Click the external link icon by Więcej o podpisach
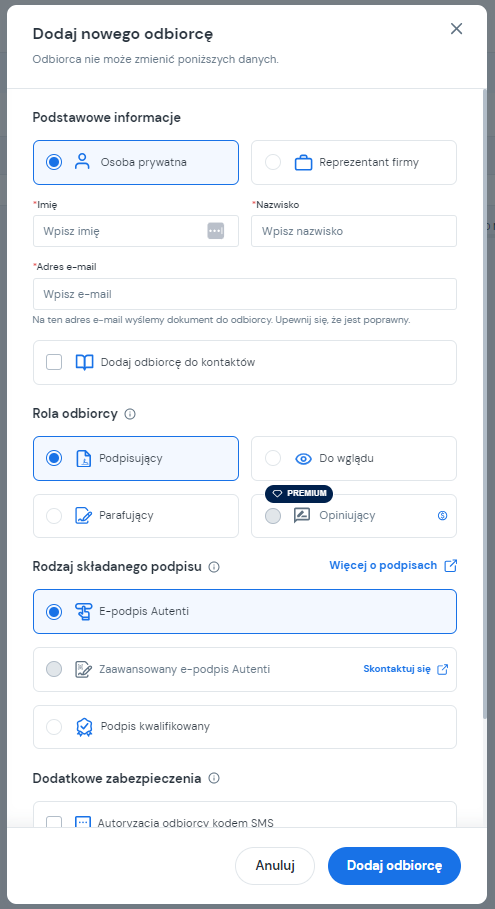 coord(450,566)
